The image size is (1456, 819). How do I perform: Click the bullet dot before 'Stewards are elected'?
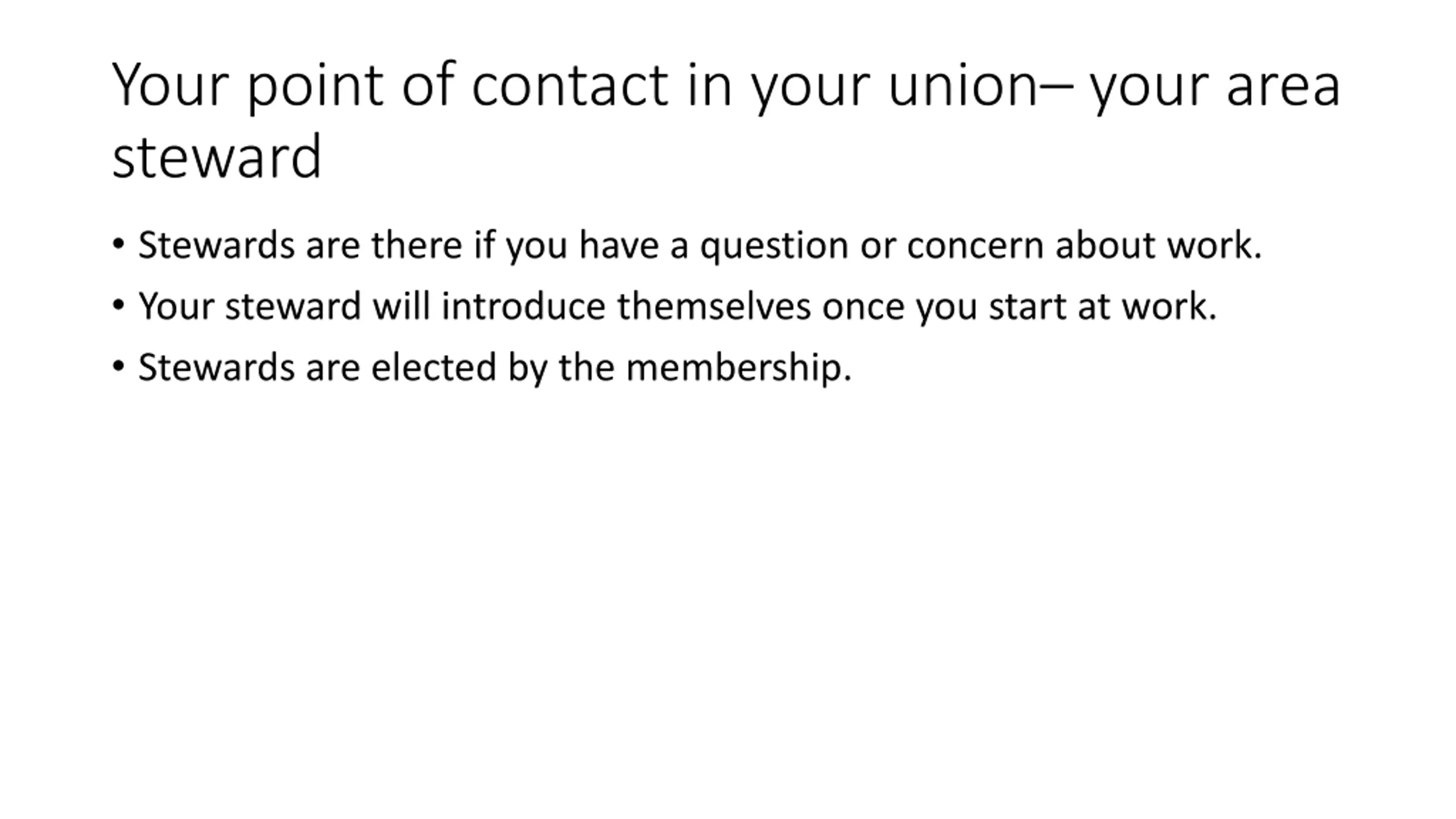[x=118, y=366]
